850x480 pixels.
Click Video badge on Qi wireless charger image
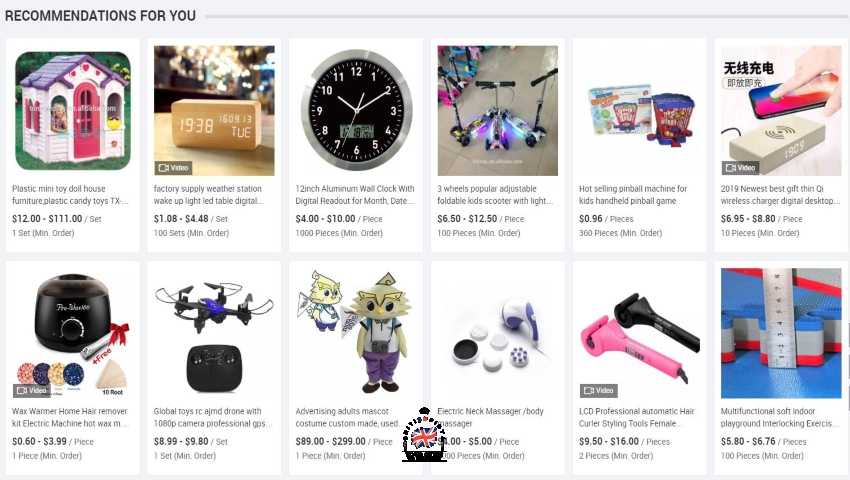pos(740,168)
